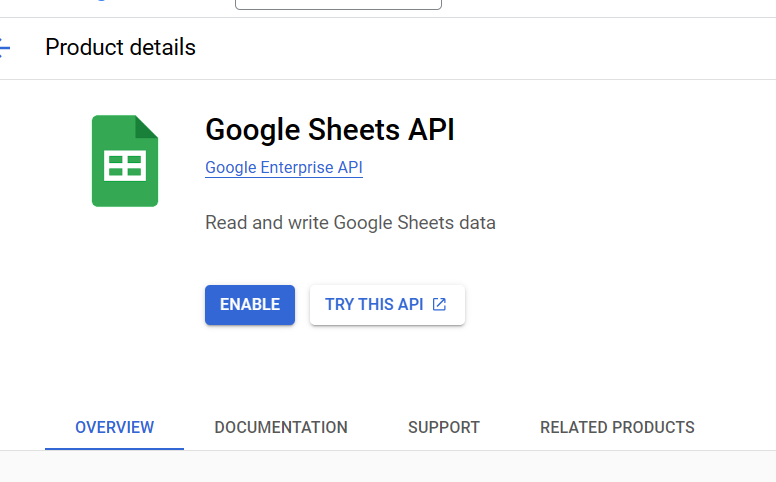This screenshot has height=482, width=776.
Task: Switch to RELATED PRODUCTS tab
Action: tap(617, 427)
